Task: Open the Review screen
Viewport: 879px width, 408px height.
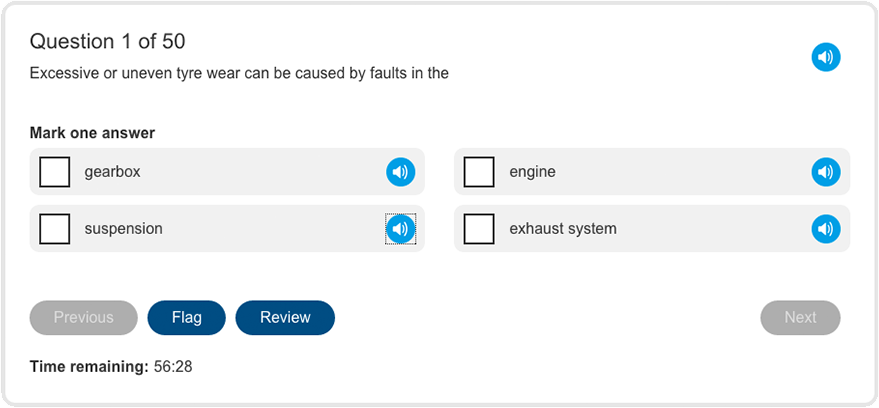Action: click(x=285, y=318)
